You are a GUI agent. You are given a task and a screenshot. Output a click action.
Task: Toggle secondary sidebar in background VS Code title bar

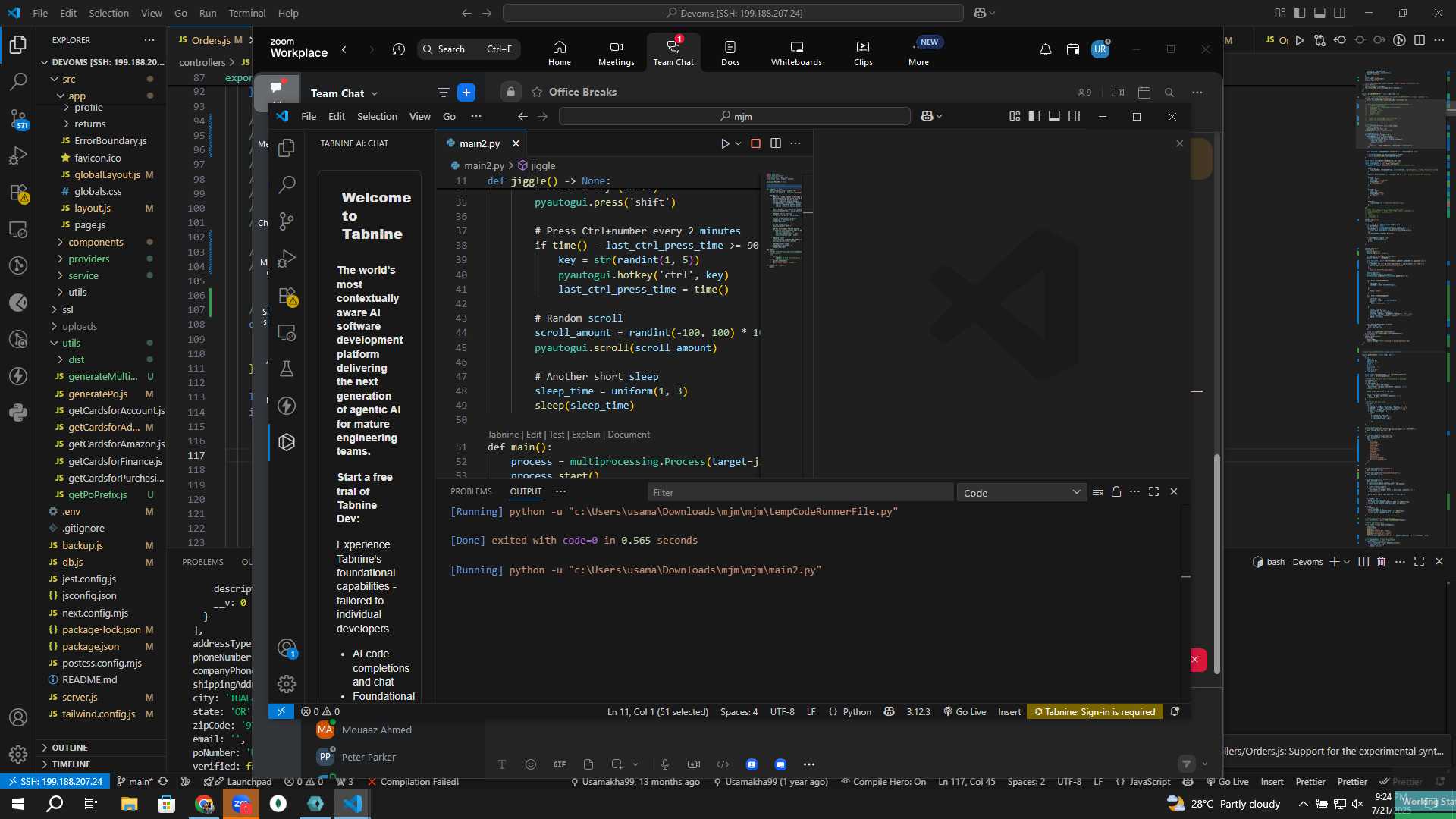[1340, 13]
